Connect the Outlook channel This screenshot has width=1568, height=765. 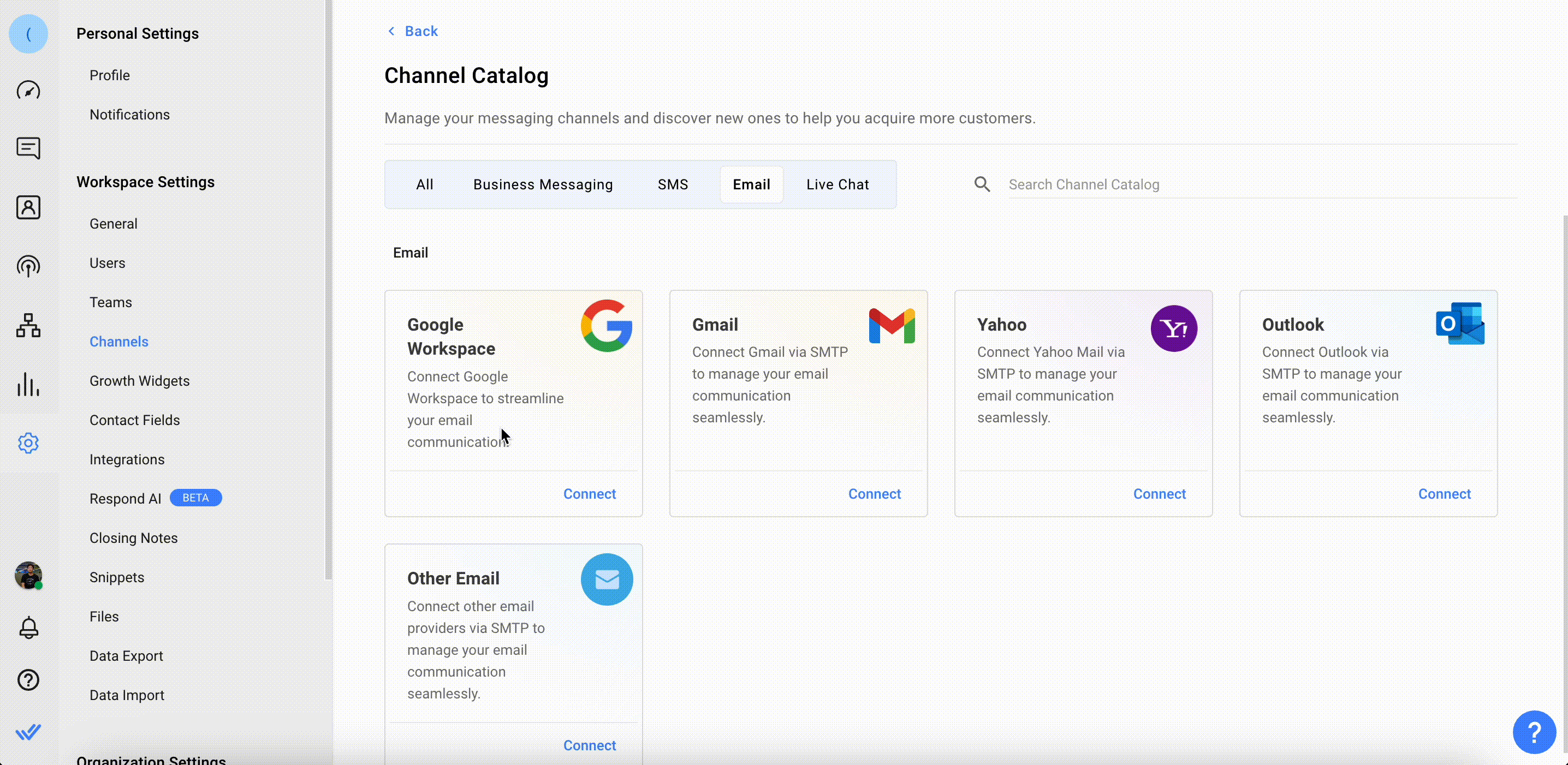[x=1444, y=494]
